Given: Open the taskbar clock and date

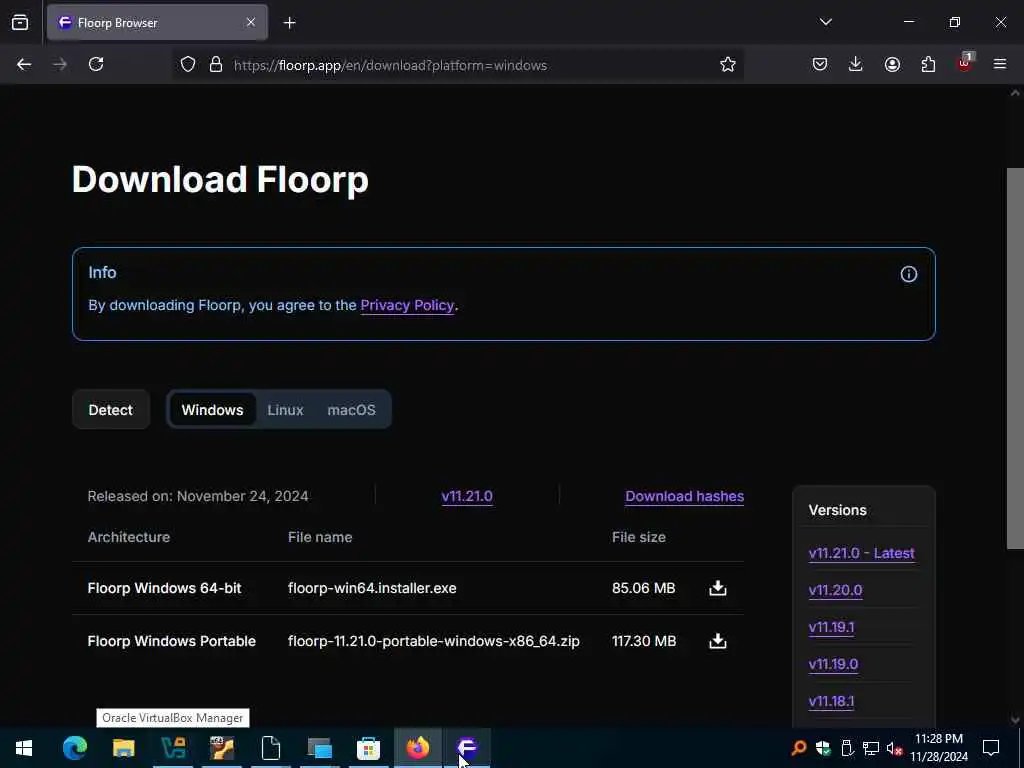Looking at the screenshot, I should [x=939, y=748].
